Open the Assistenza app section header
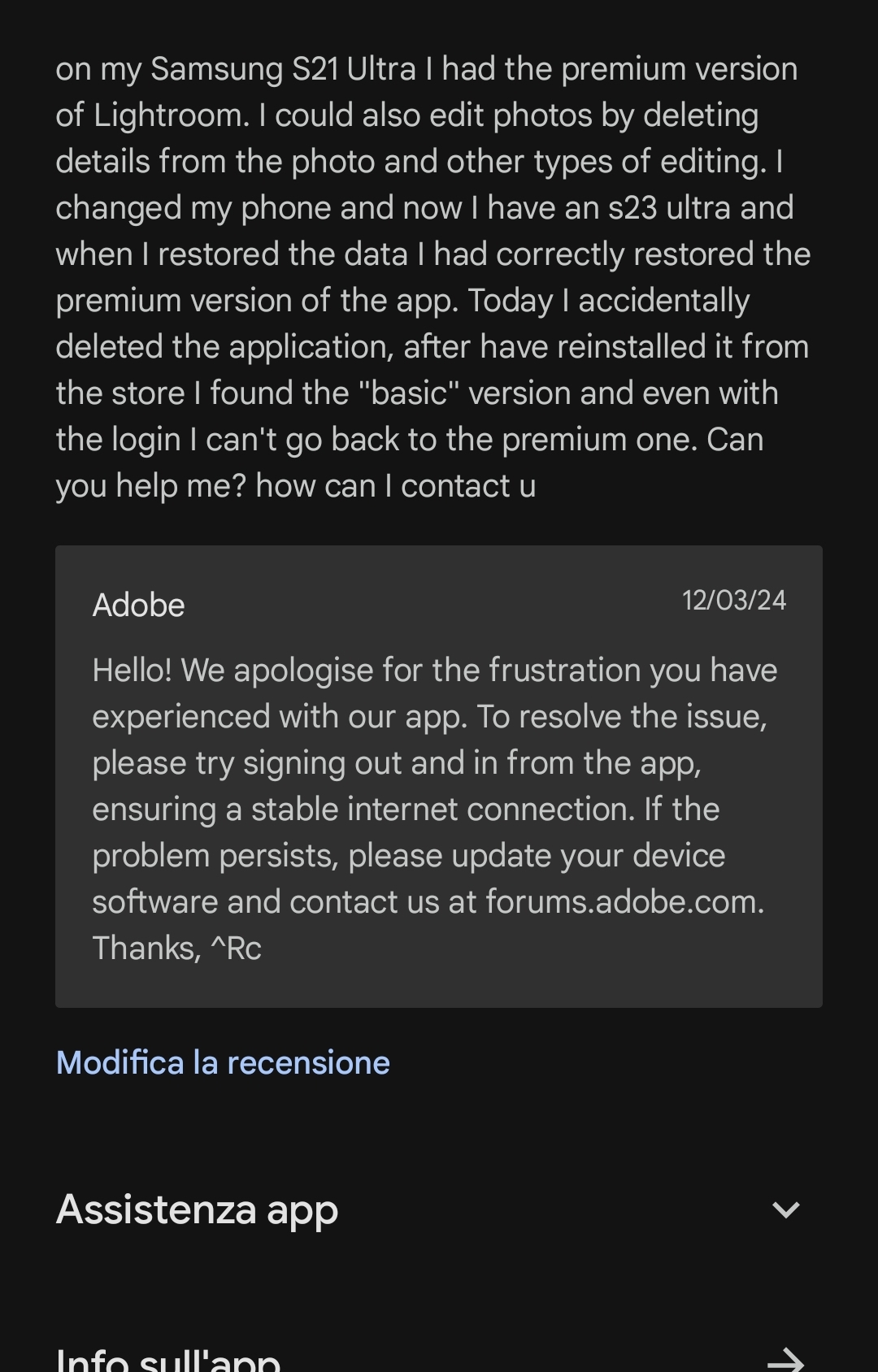This screenshot has height=1372, width=878. pos(196,1210)
